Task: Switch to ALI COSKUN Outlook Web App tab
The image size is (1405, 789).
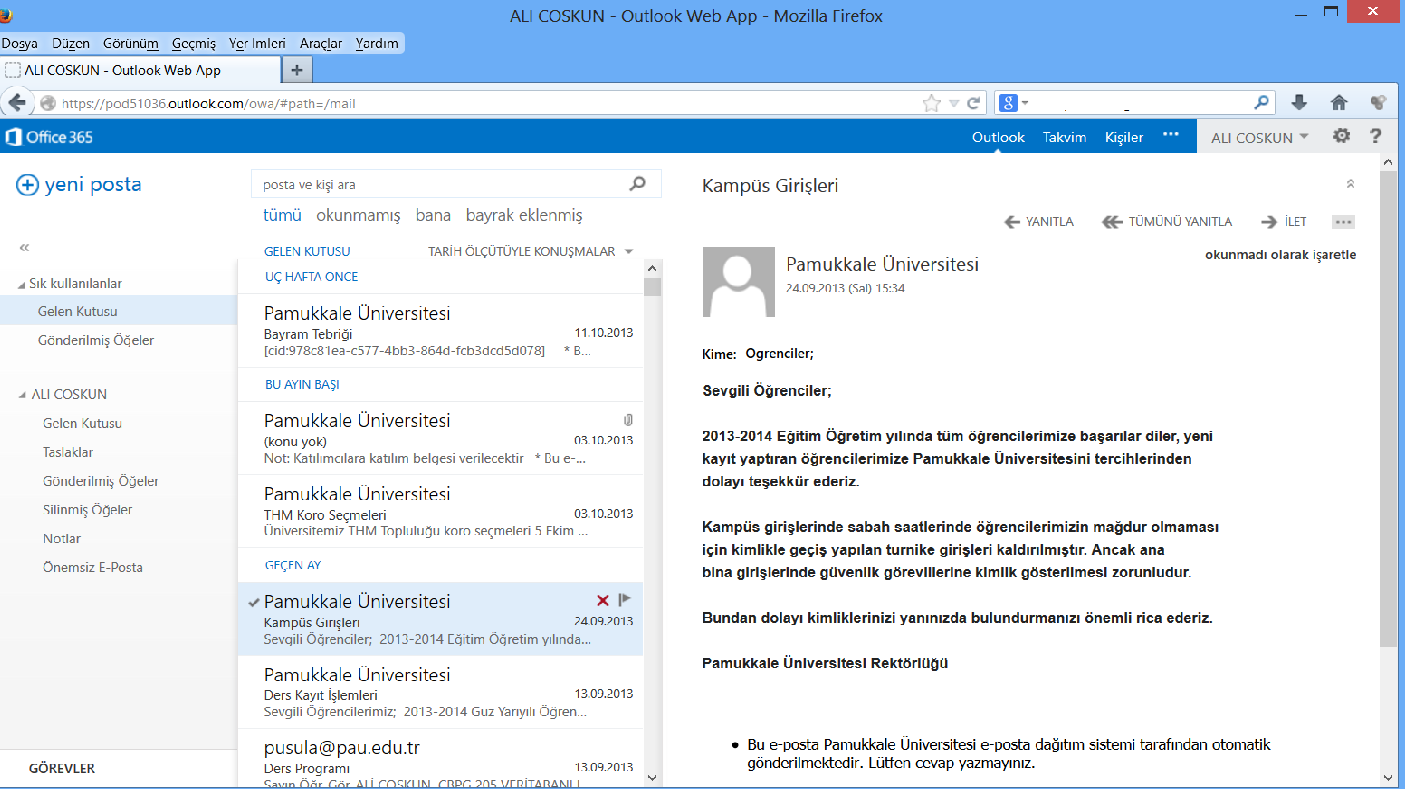Action: 141,70
